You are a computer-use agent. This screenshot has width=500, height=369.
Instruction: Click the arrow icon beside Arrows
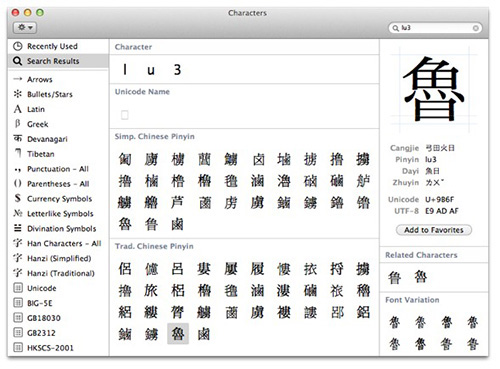(x=17, y=79)
